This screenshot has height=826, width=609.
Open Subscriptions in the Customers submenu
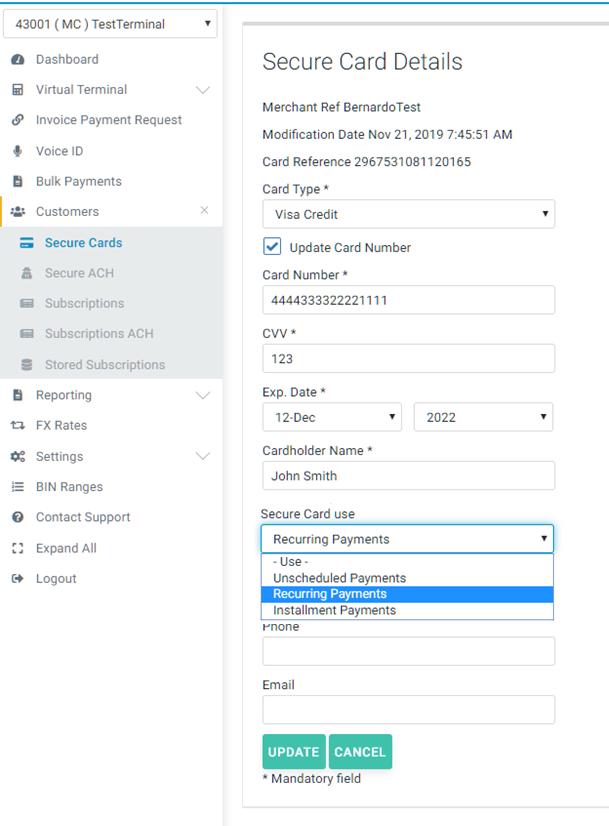click(84, 303)
